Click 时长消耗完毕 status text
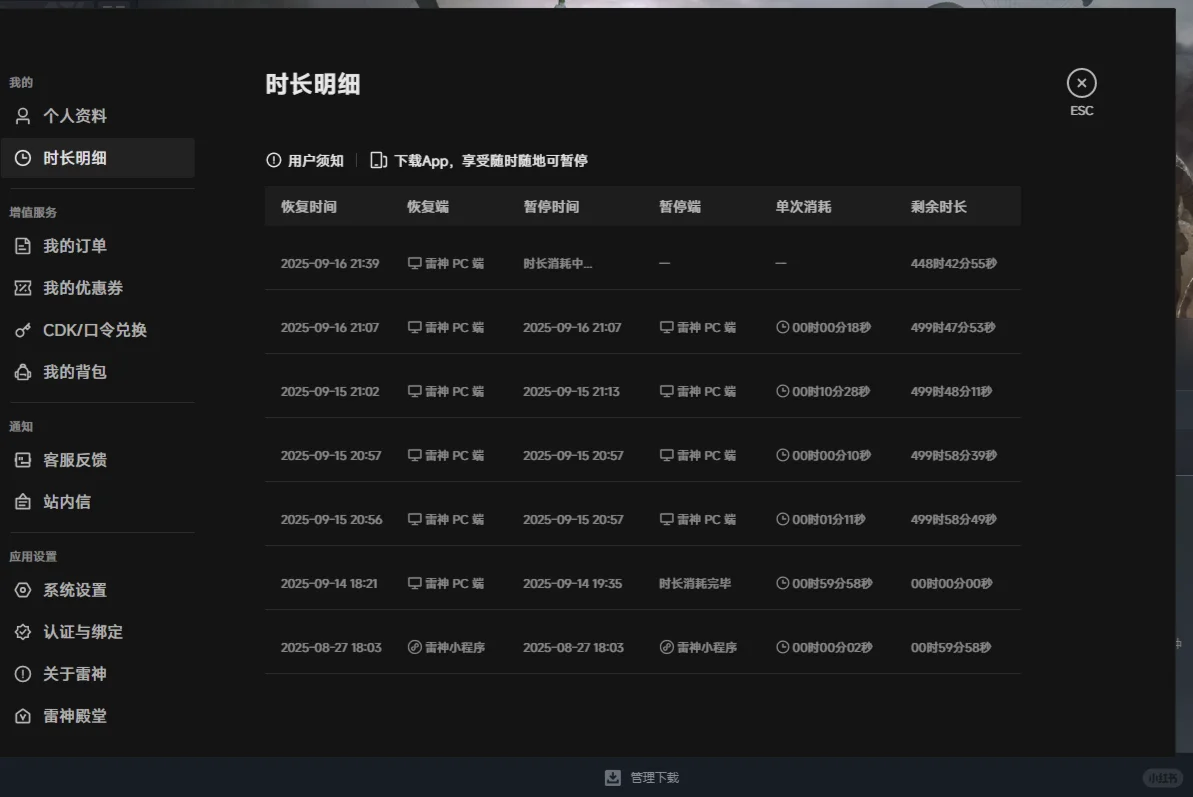This screenshot has width=1193, height=797. click(695, 583)
